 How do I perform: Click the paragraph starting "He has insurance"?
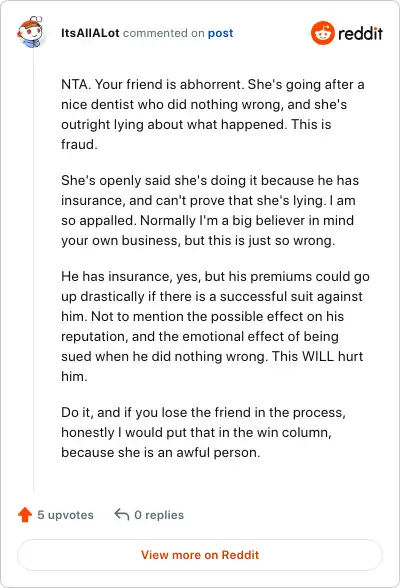coord(215,326)
